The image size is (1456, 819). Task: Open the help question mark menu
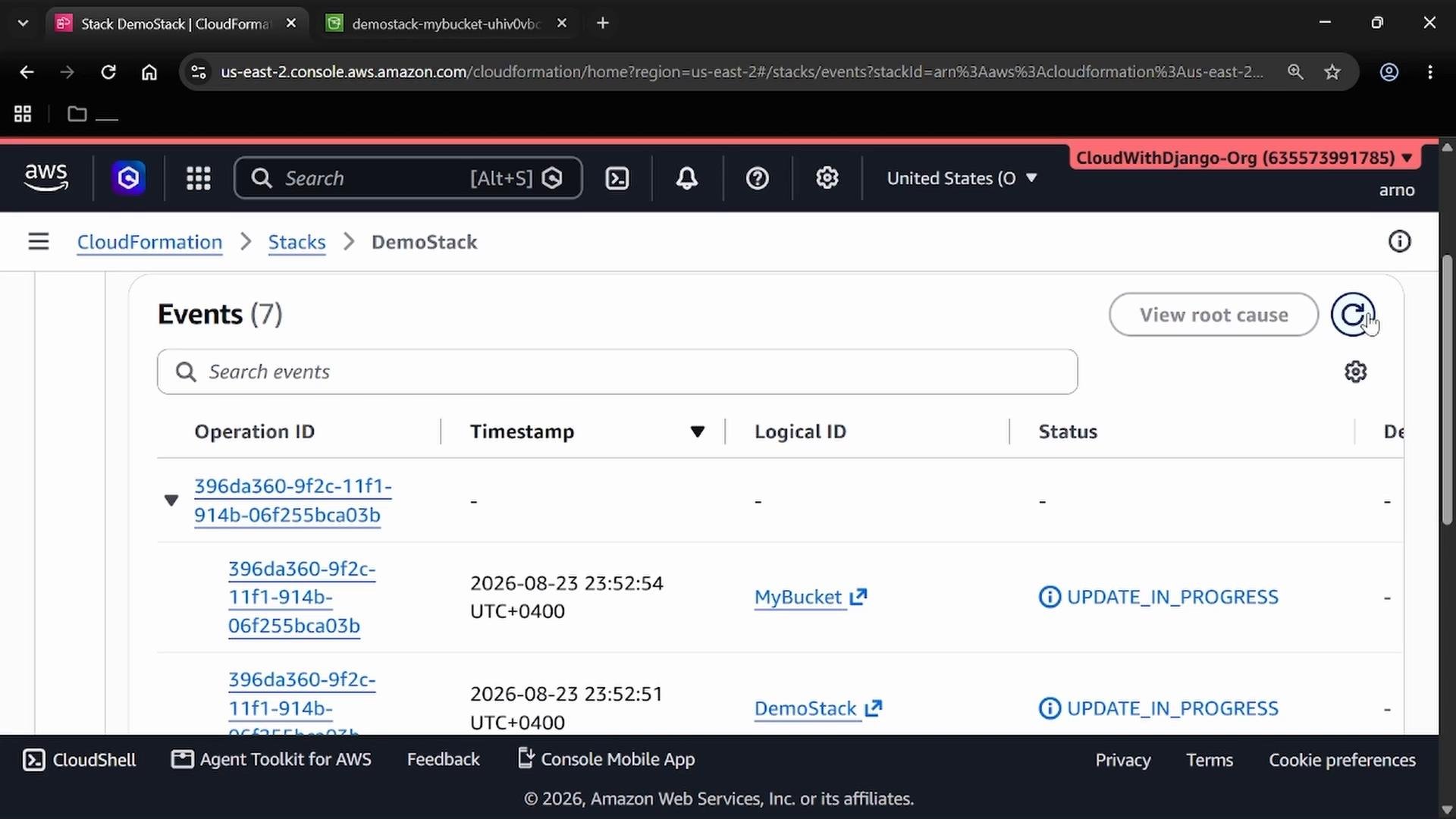pos(758,178)
